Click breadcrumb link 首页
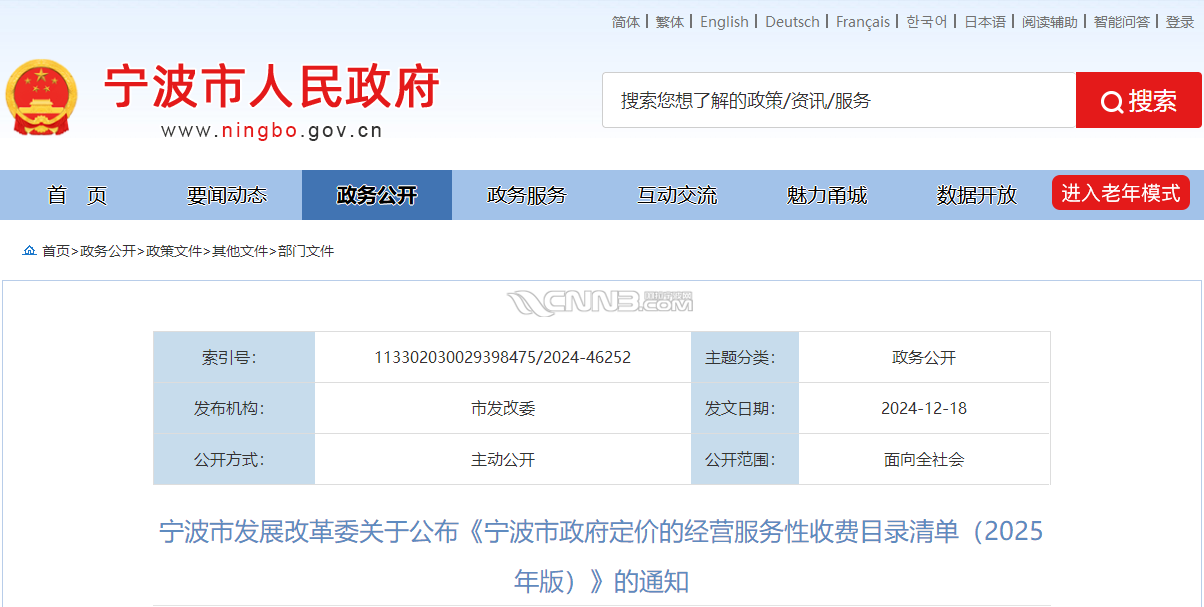 click(x=56, y=251)
